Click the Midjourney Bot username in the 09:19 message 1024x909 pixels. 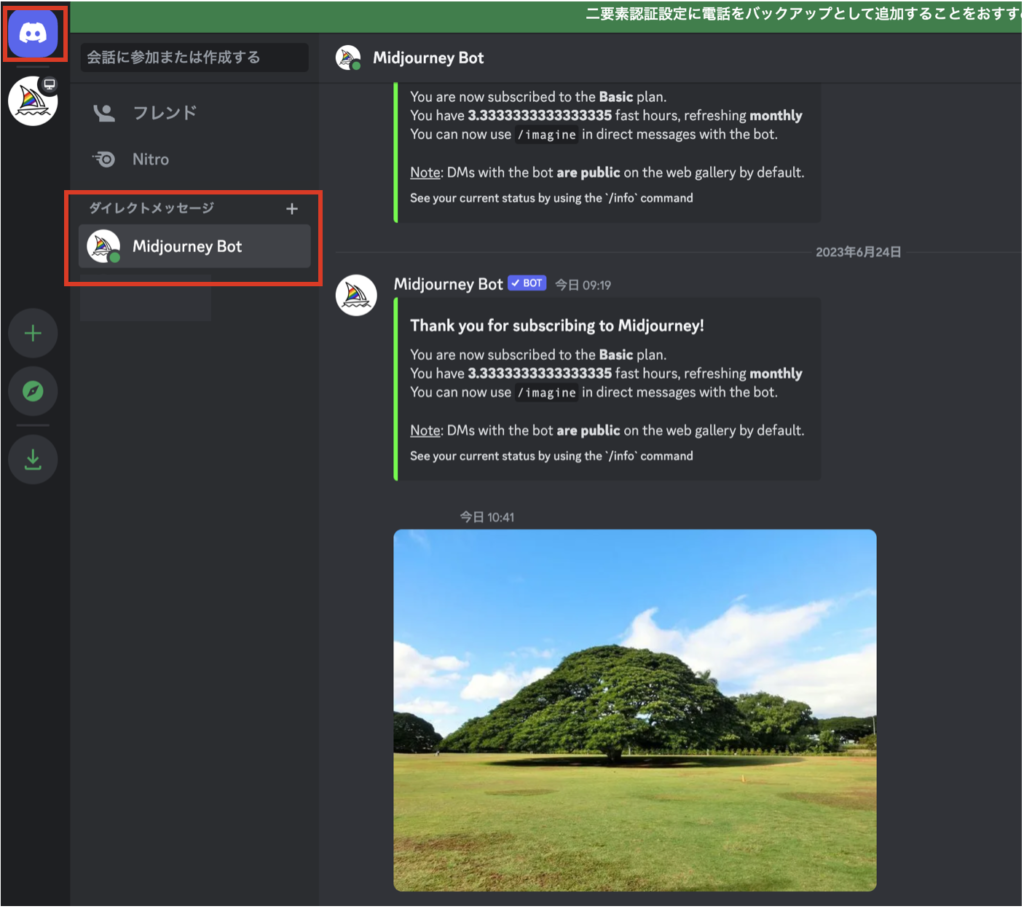coord(448,284)
